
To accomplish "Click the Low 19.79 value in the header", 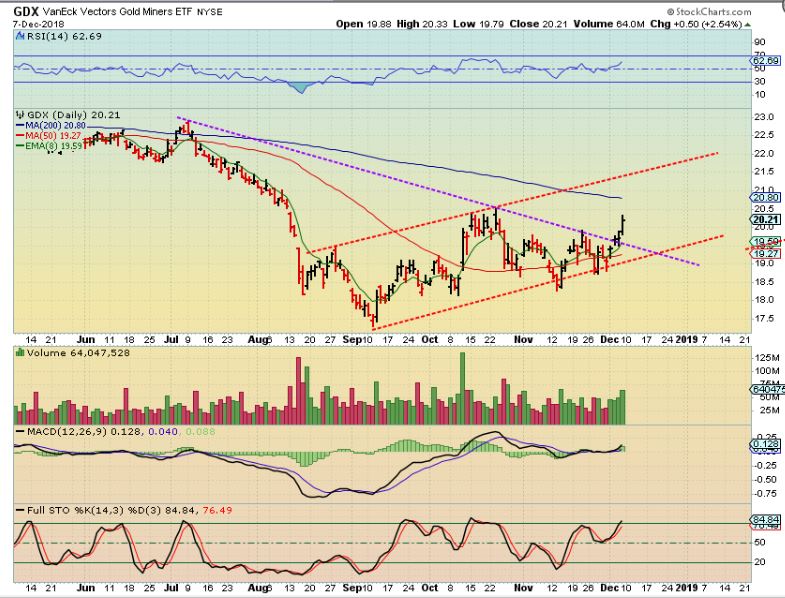I will [478, 24].
